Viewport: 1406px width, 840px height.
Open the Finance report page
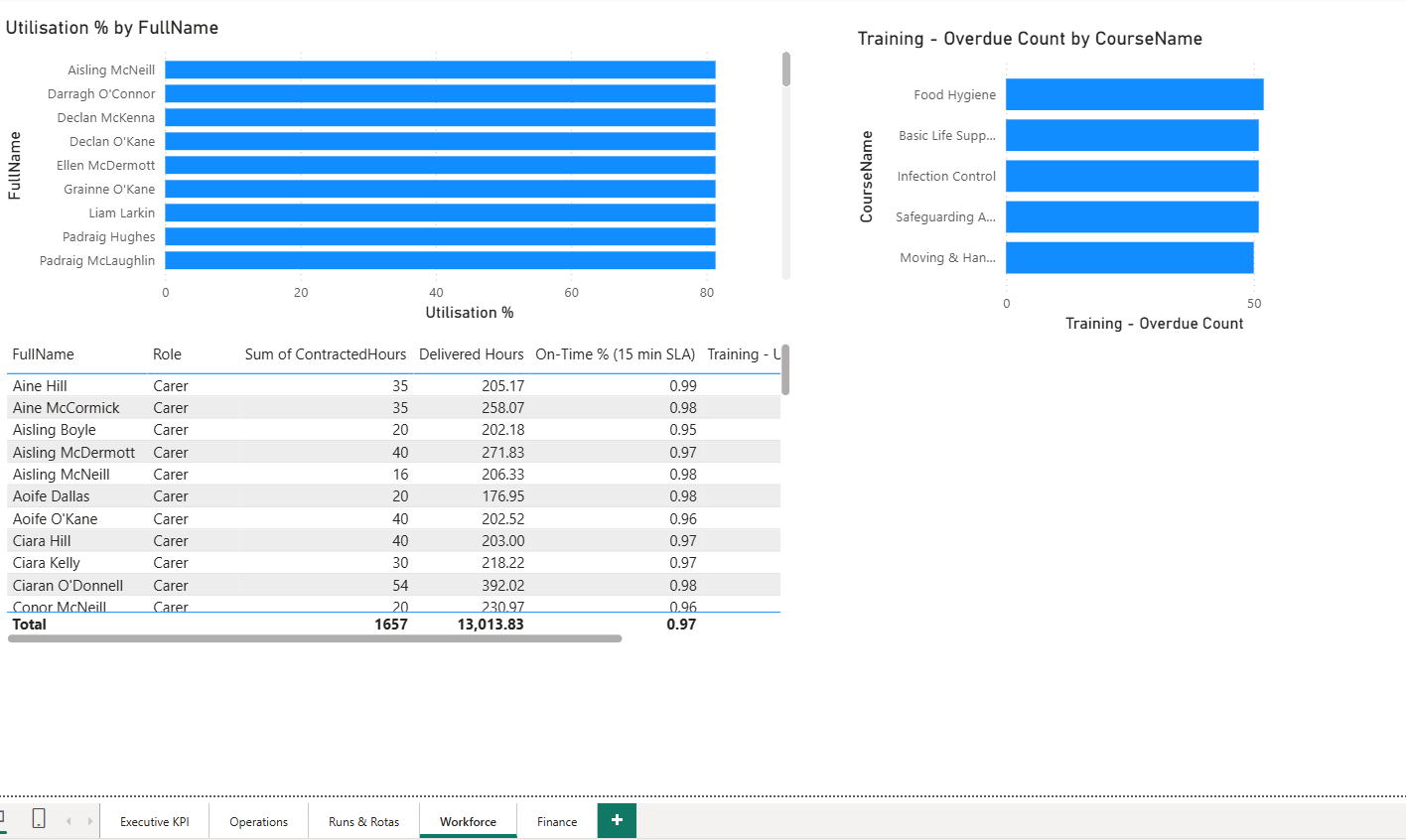coord(555,821)
